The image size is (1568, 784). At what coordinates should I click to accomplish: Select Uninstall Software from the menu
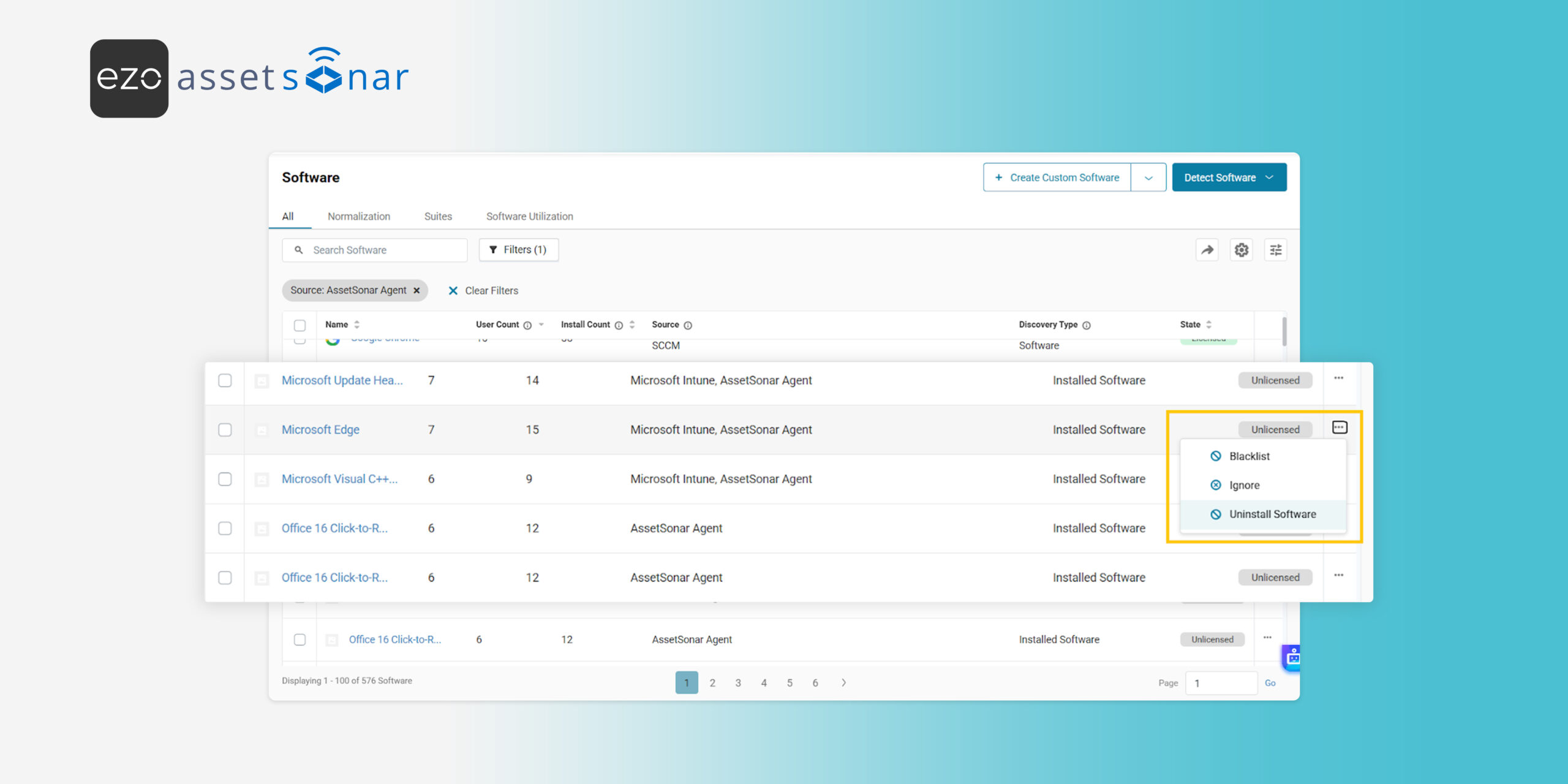[1263, 514]
